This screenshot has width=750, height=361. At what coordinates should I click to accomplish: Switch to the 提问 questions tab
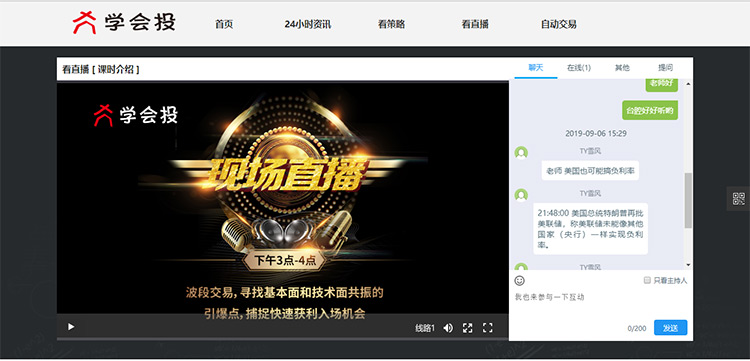(665, 68)
